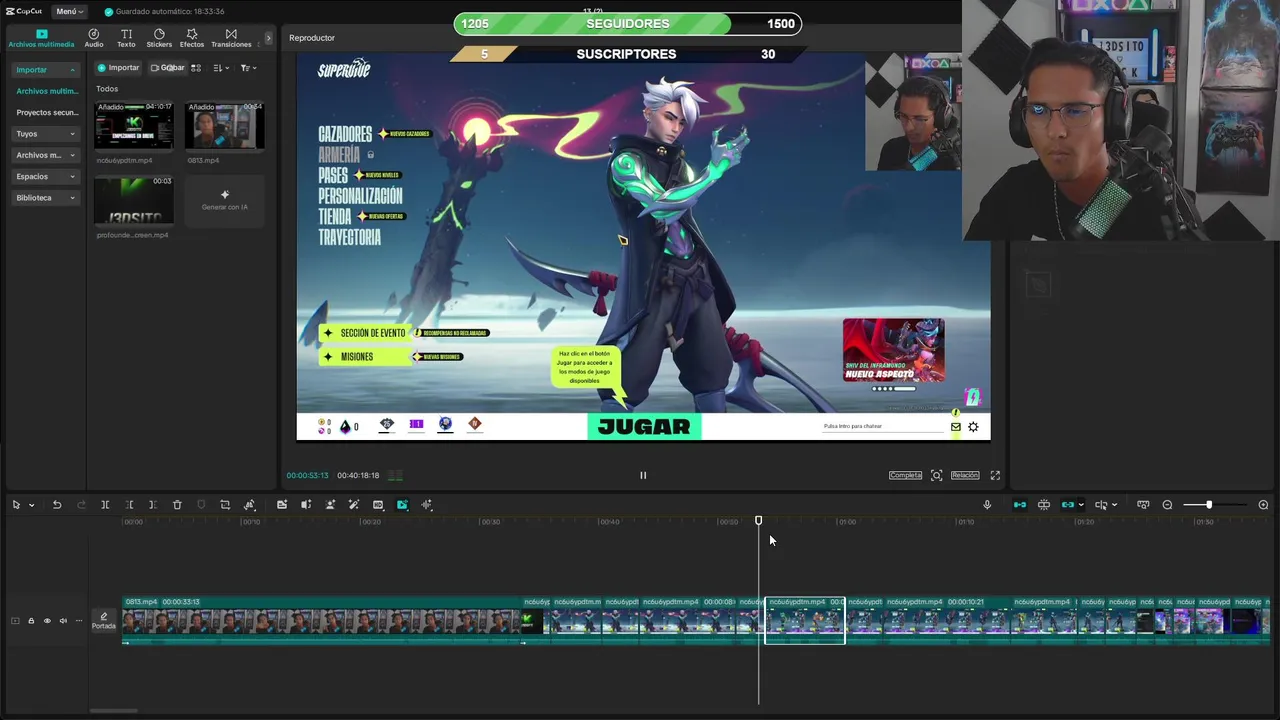Undo the last action
This screenshot has width=1280, height=720.
[57, 505]
